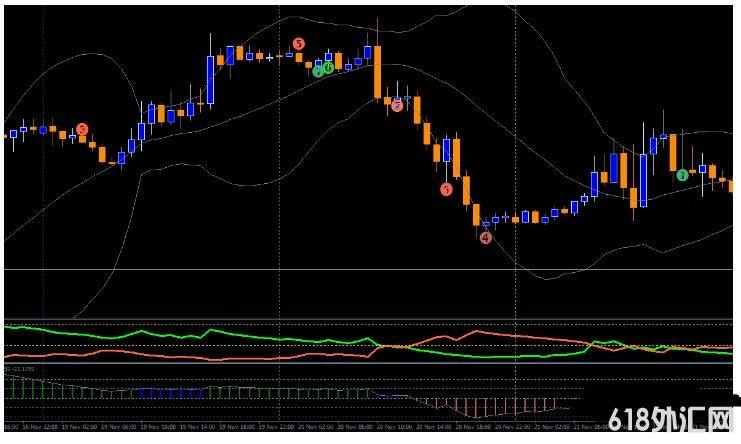Click the unnumbered green marker beside marker 6
This screenshot has width=741, height=444.
[x=319, y=71]
